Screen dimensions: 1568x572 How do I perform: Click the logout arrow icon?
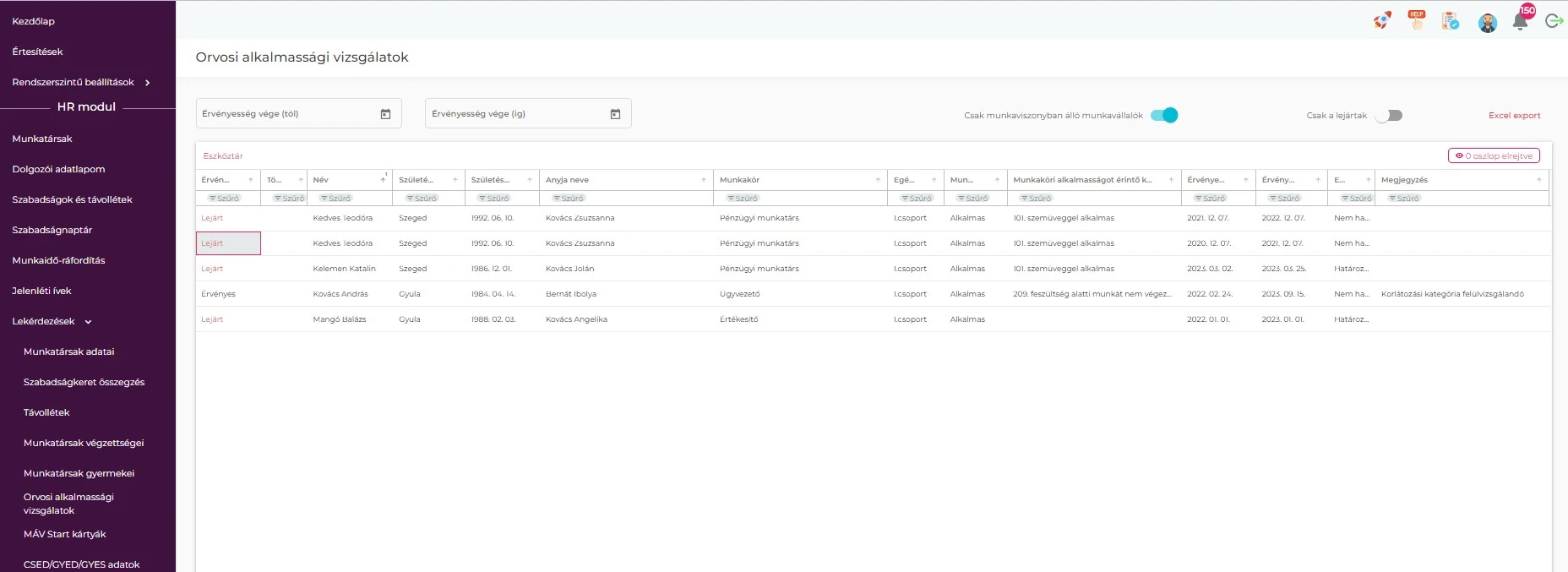tap(1553, 21)
